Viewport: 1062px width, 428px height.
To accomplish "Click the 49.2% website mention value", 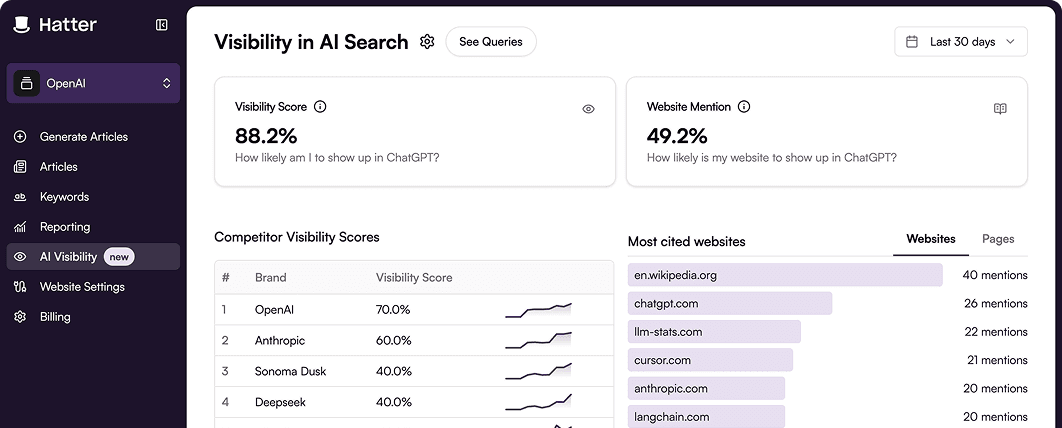I will [677, 136].
